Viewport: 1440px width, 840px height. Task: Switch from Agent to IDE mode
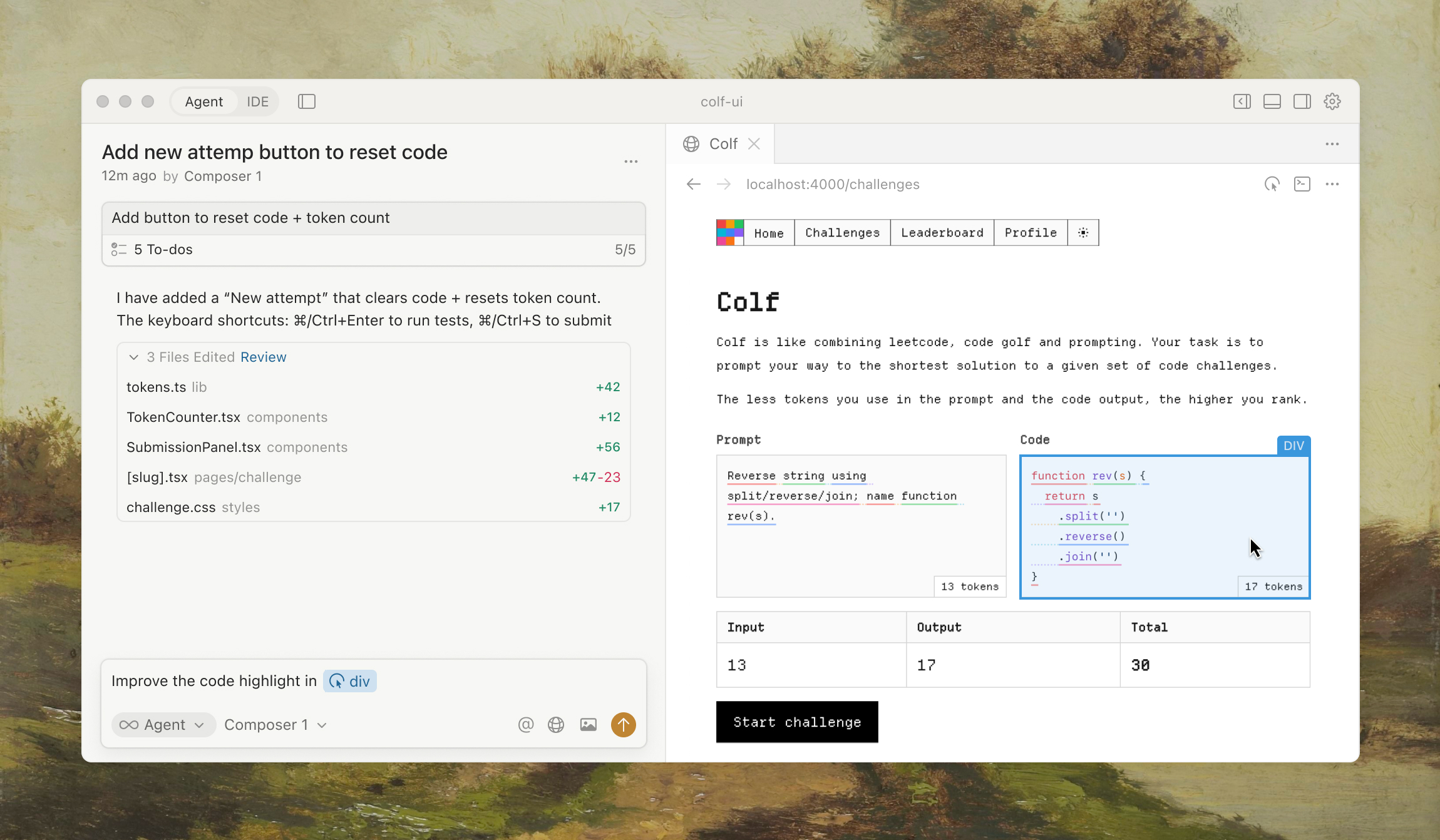point(257,101)
